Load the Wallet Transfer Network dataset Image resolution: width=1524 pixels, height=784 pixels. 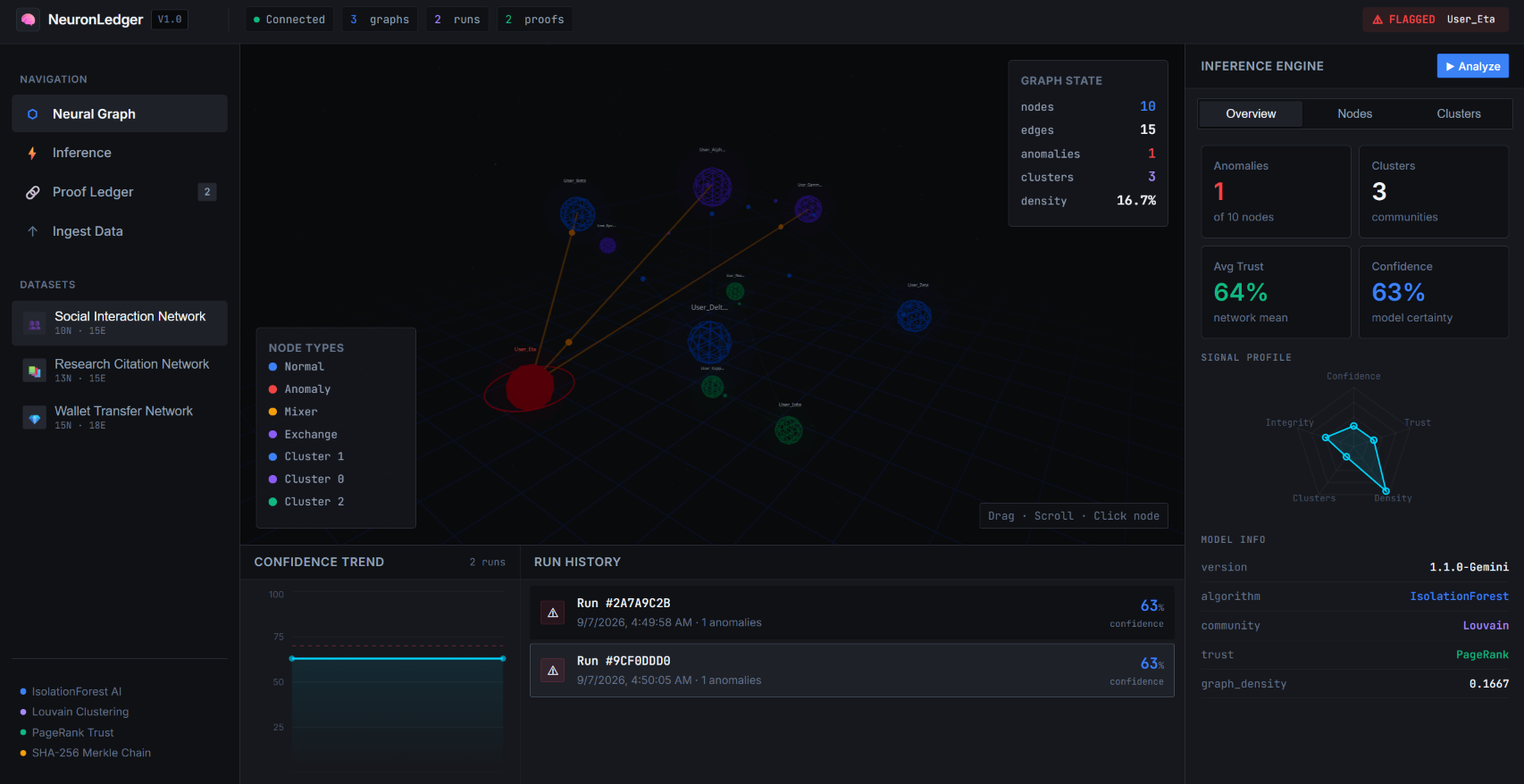point(120,418)
